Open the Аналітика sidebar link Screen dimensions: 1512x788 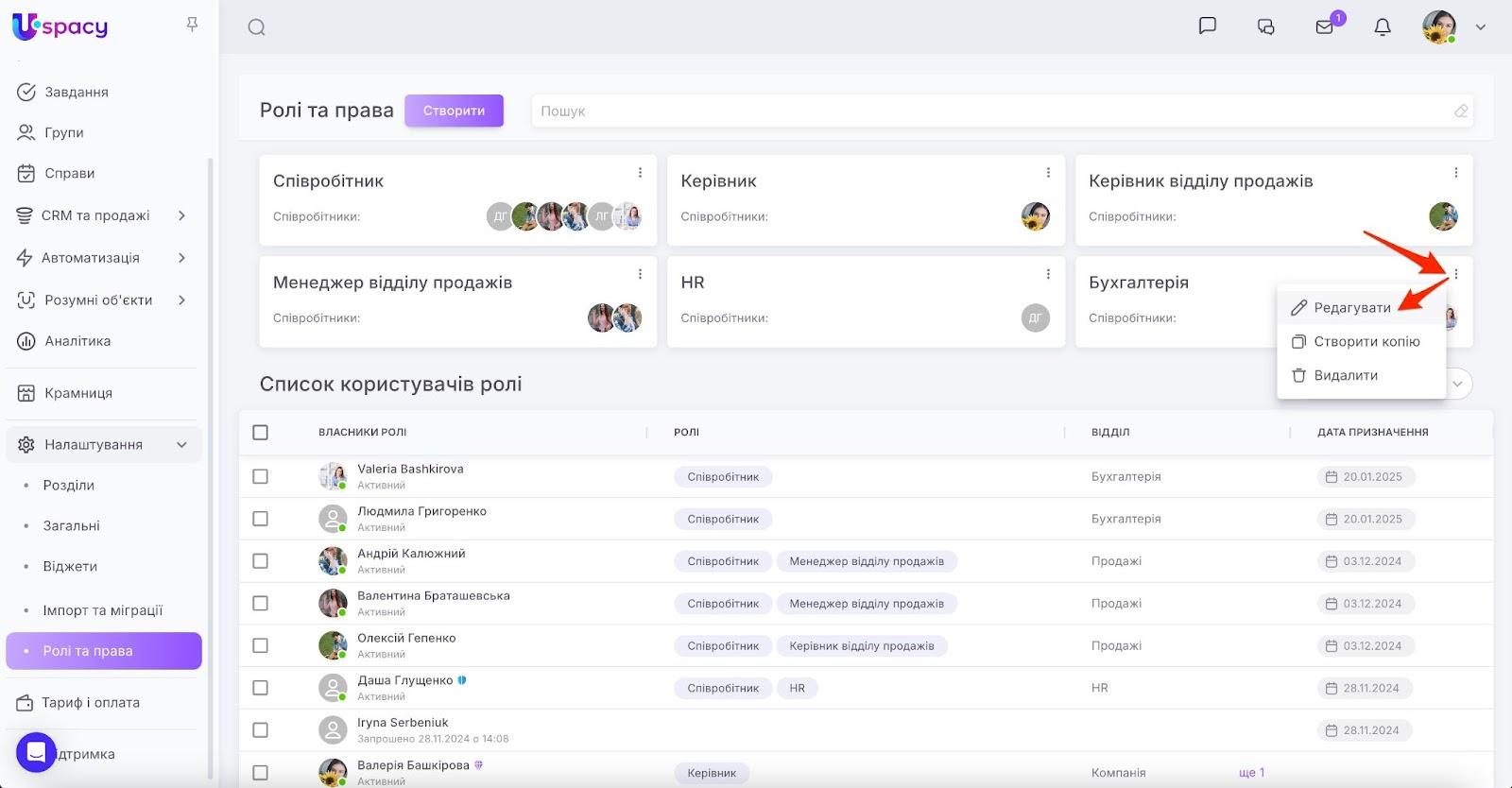(x=77, y=341)
